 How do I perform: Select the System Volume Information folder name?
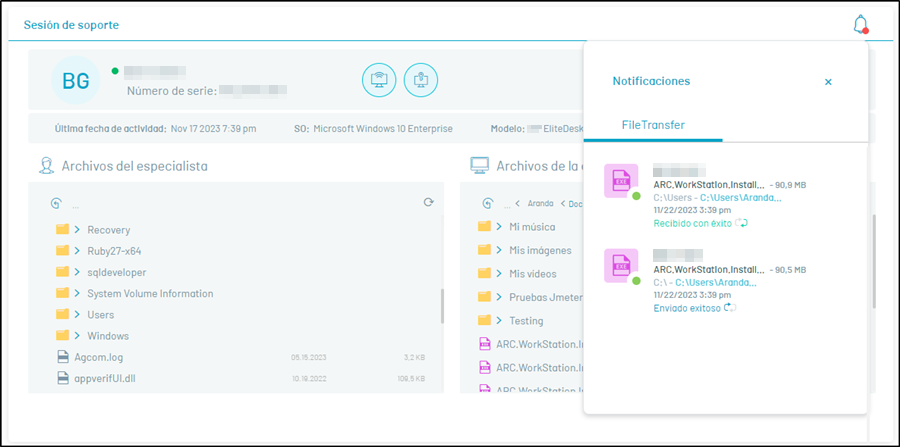150,293
